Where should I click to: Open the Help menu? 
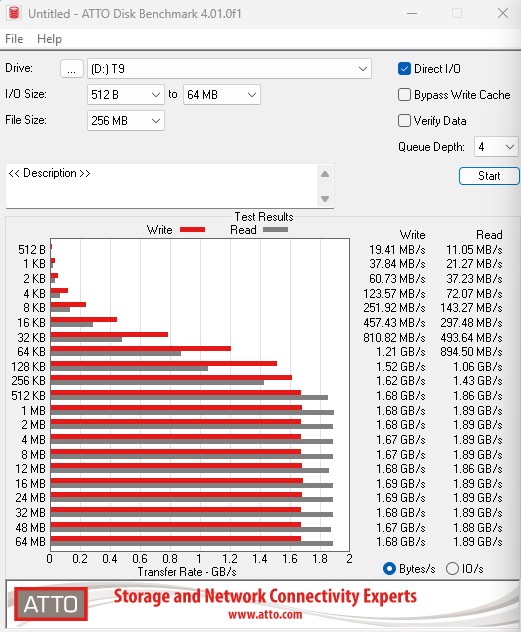pos(49,39)
